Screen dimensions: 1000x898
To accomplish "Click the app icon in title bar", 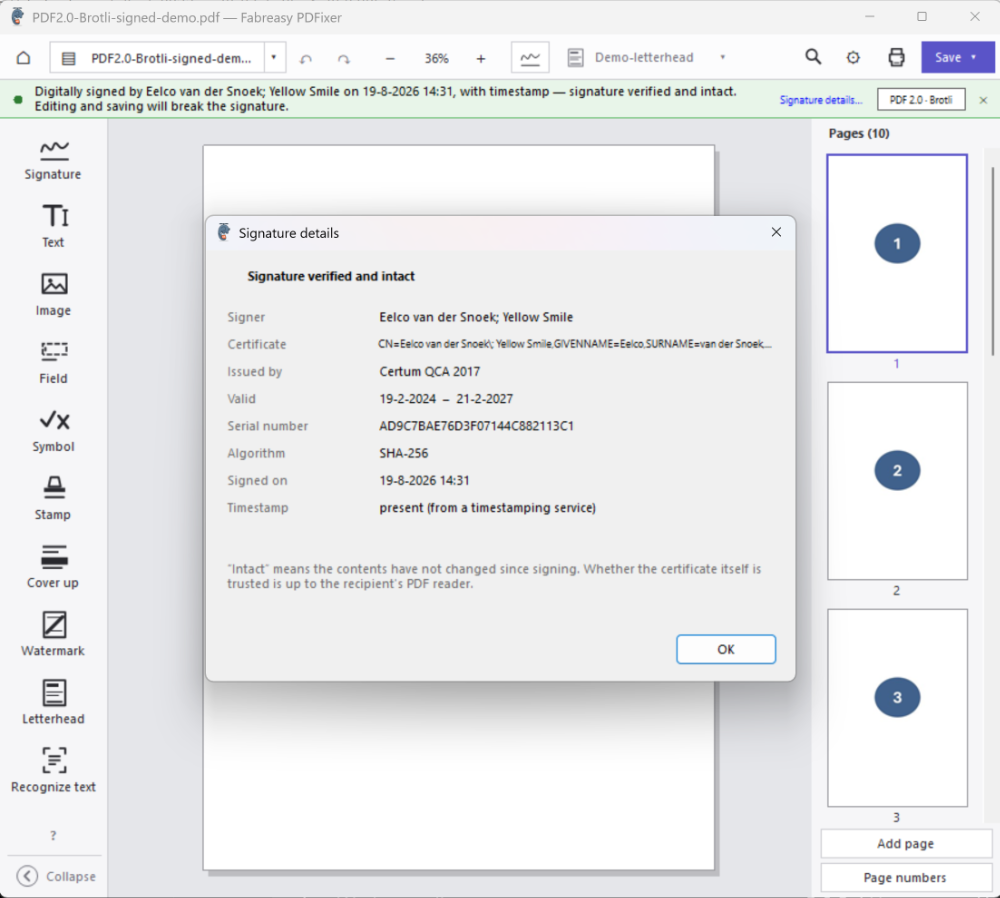I will coord(18,17).
